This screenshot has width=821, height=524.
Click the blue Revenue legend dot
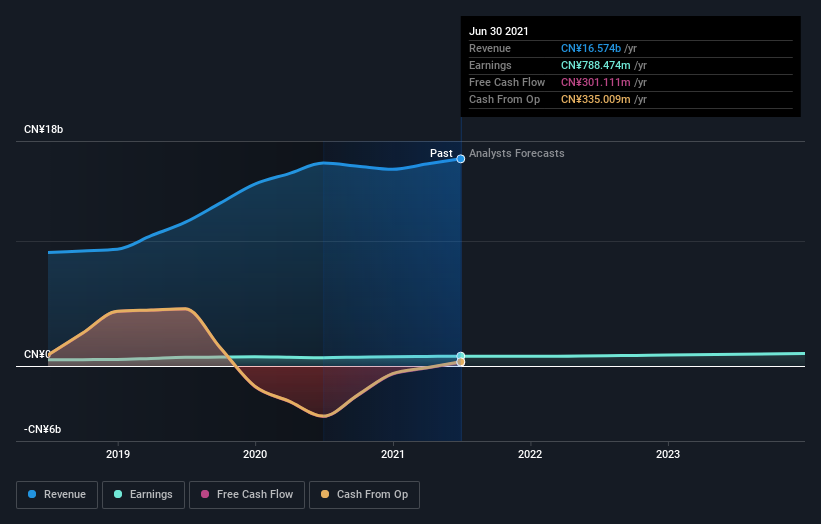click(32, 494)
